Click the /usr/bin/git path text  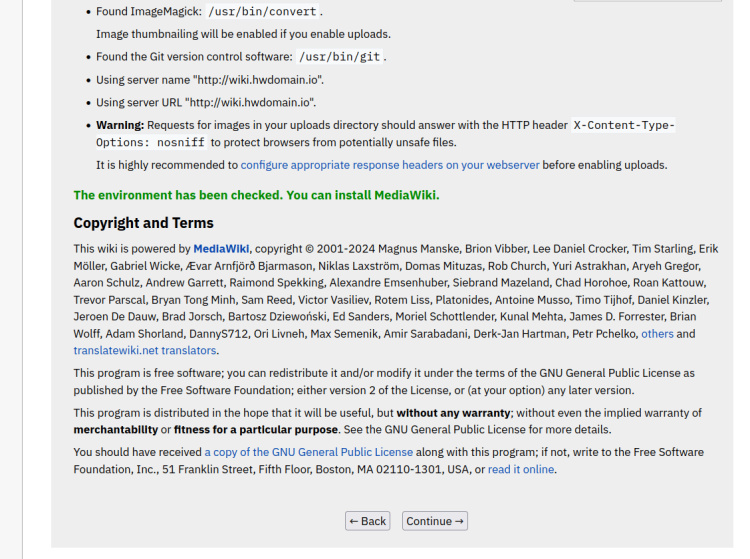click(340, 57)
